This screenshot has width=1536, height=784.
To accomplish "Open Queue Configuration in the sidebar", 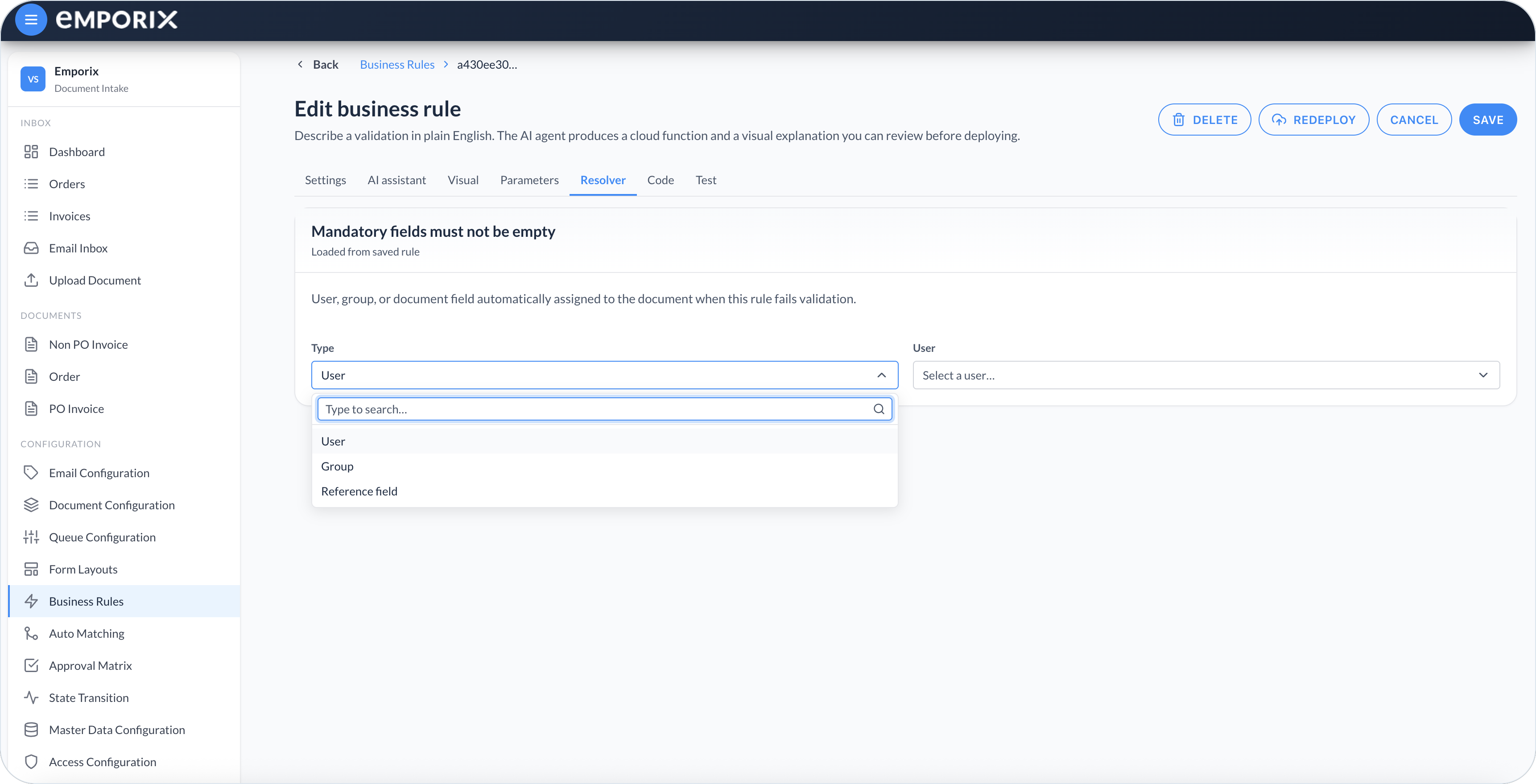I will tap(124, 537).
